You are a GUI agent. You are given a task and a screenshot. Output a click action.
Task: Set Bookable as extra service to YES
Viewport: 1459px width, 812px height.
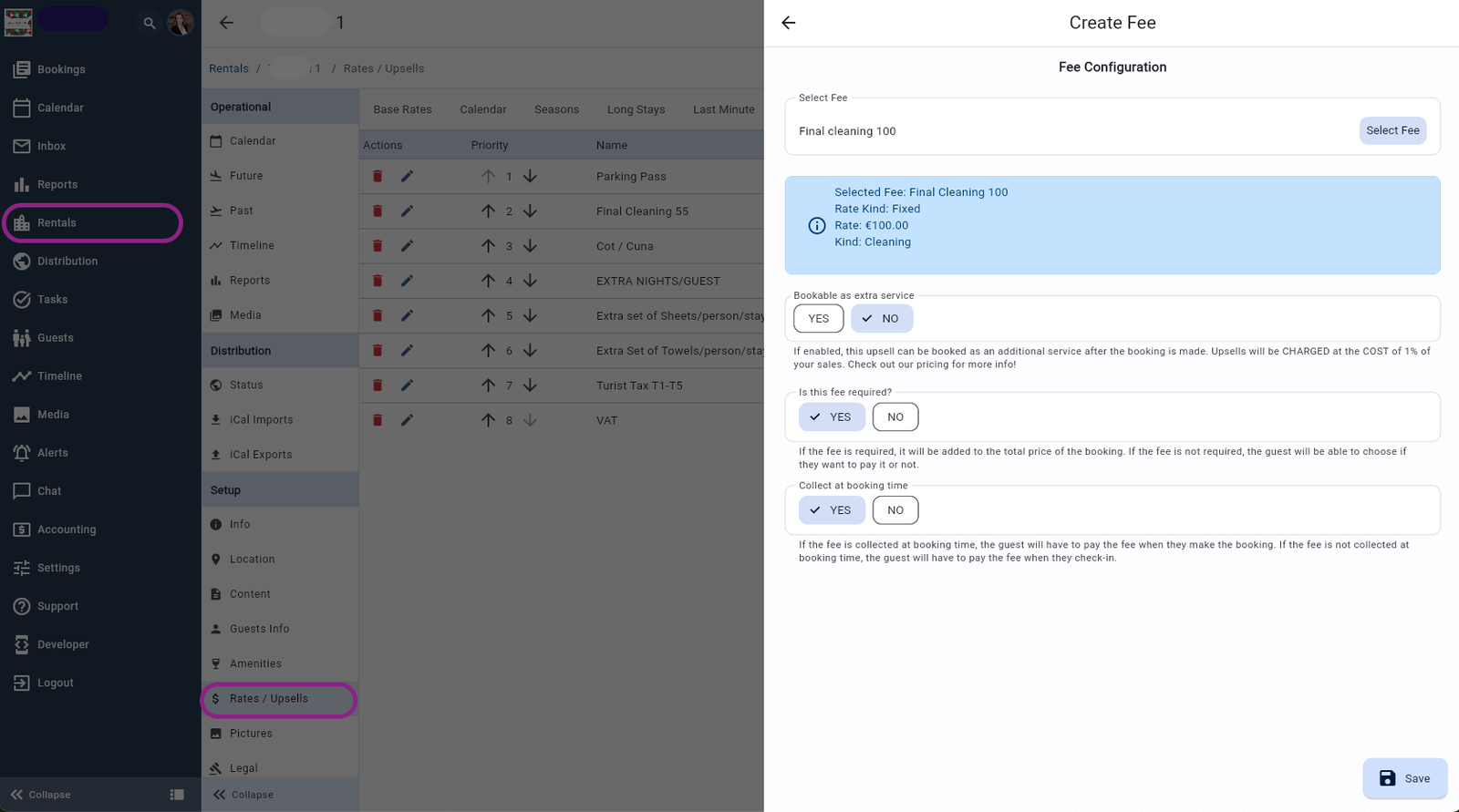click(818, 319)
